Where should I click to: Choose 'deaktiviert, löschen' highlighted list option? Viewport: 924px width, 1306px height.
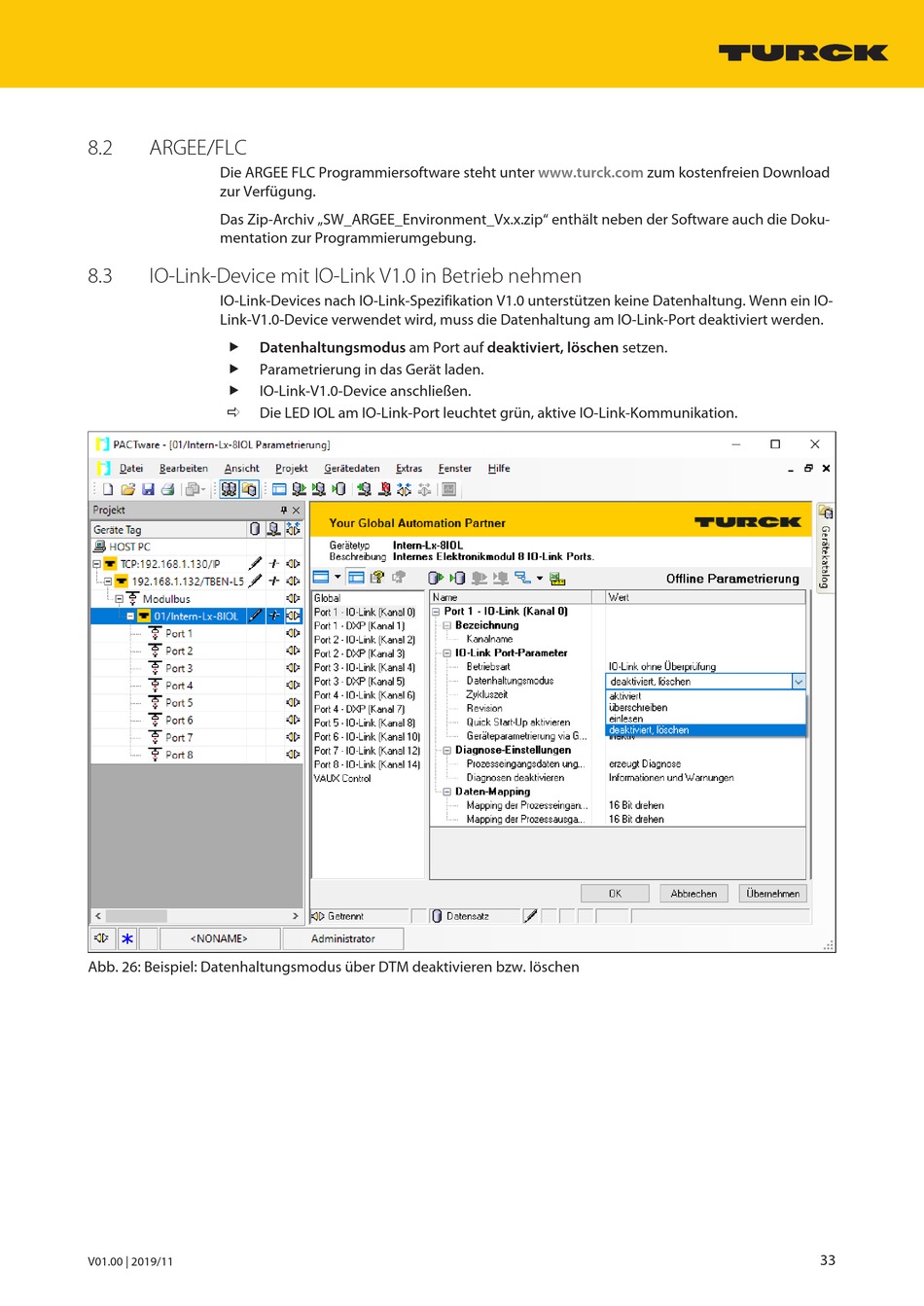706,730
